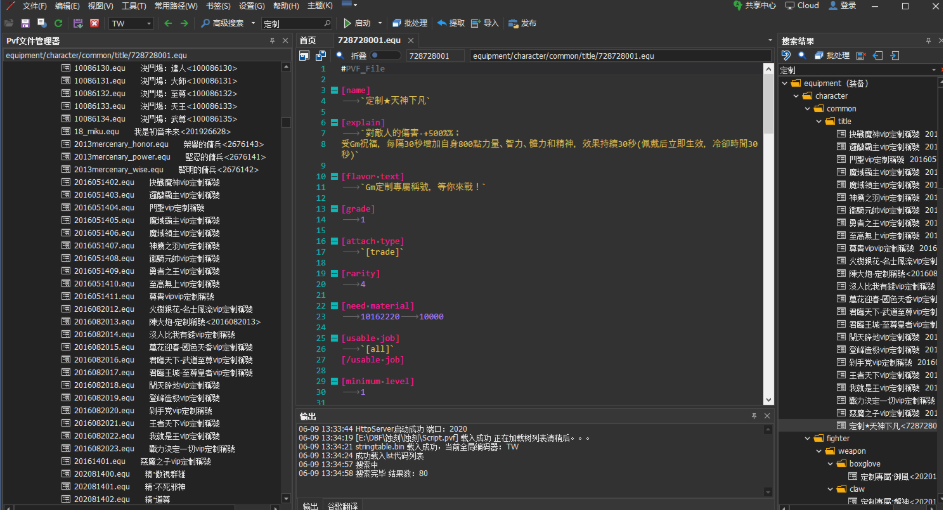Click the magnifier icon in toolbar search box
The width and height of the screenshot is (943, 510).
pyautogui.click(x=327, y=23)
